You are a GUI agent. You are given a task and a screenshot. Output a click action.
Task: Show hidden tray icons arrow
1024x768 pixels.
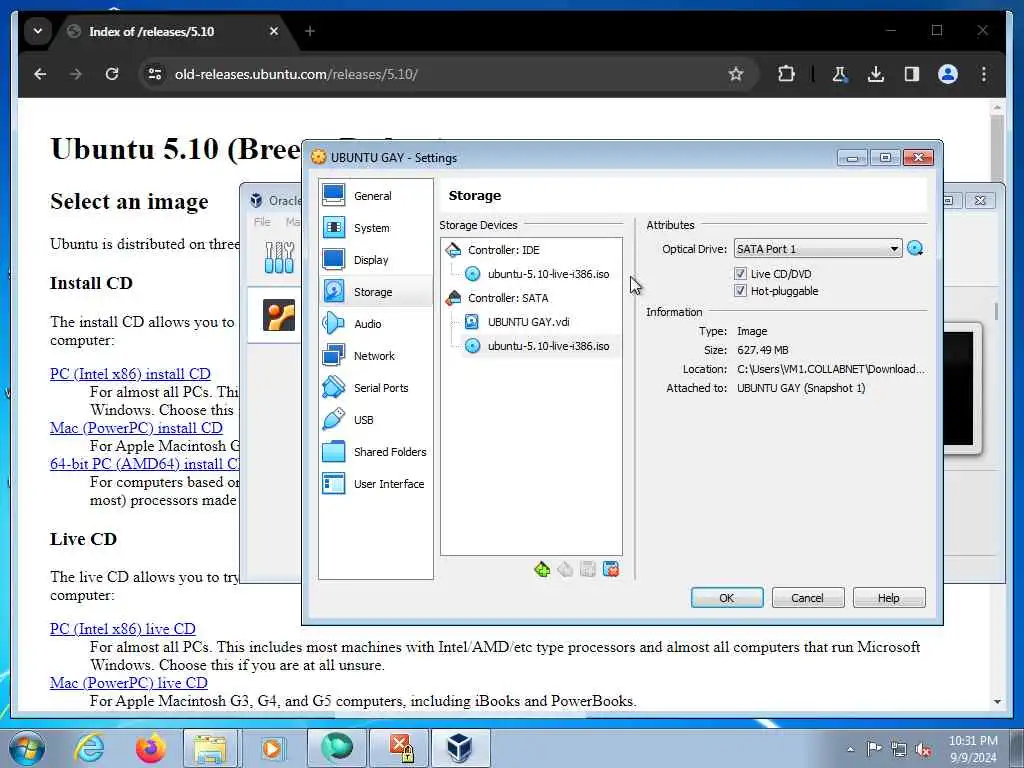[x=850, y=749]
